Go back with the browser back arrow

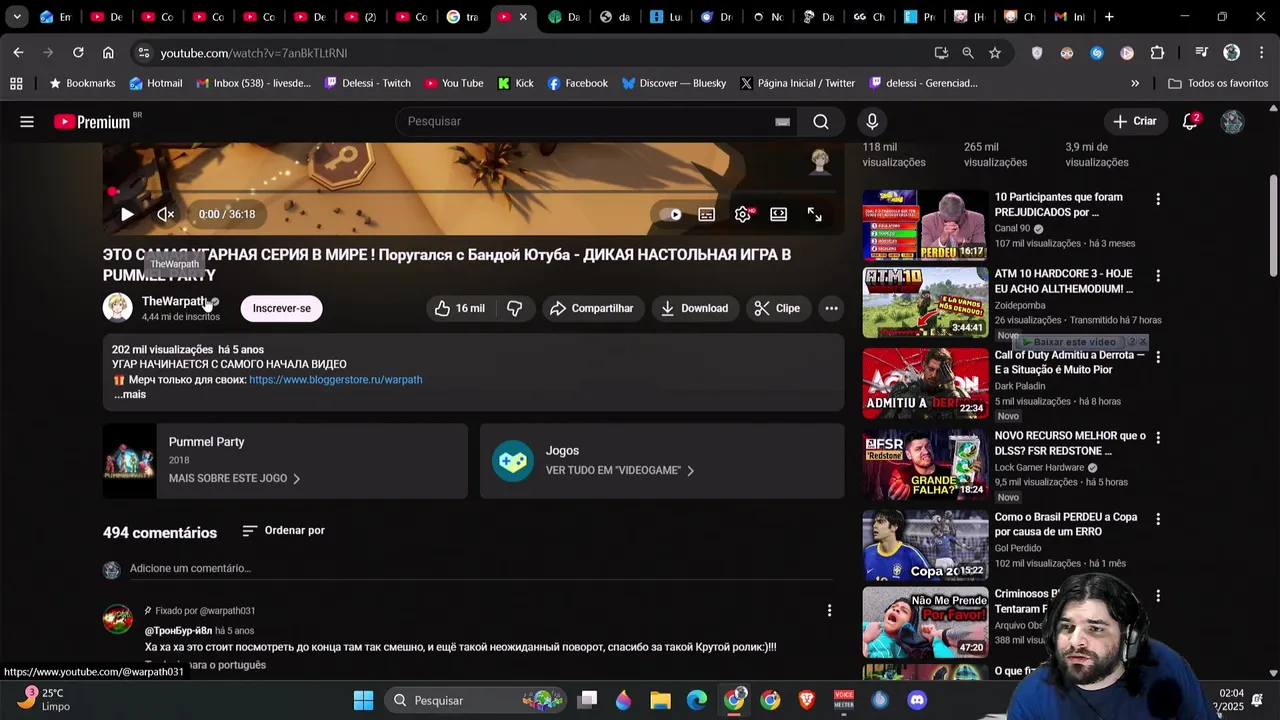point(18,52)
